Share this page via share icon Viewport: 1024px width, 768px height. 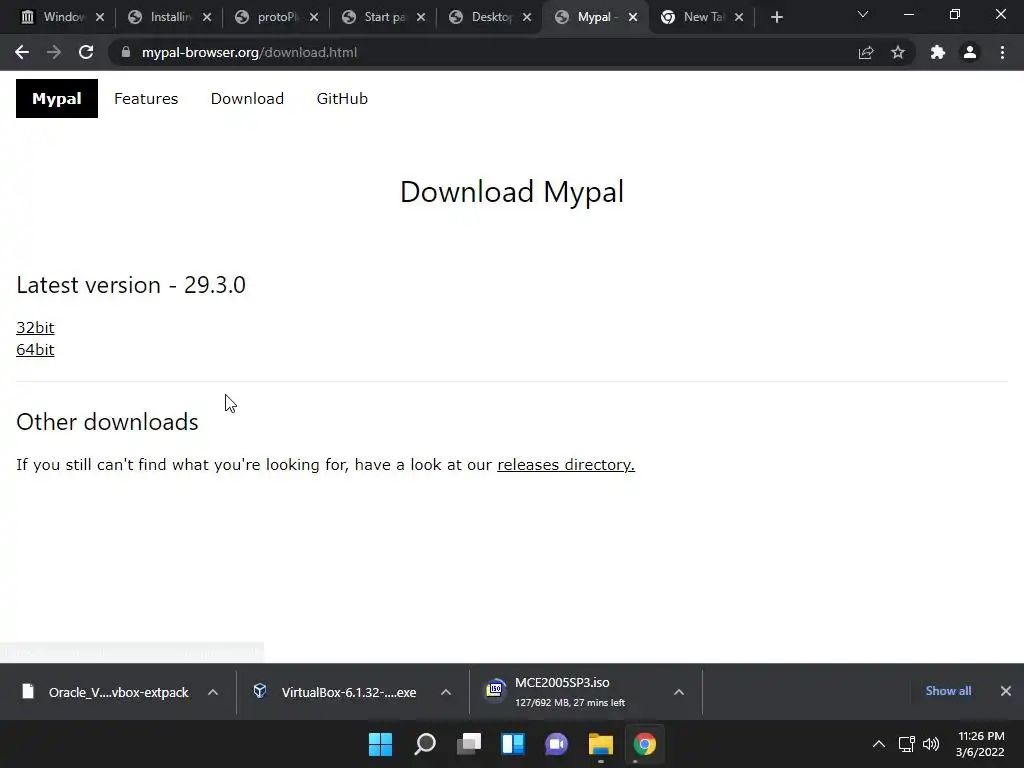(866, 52)
